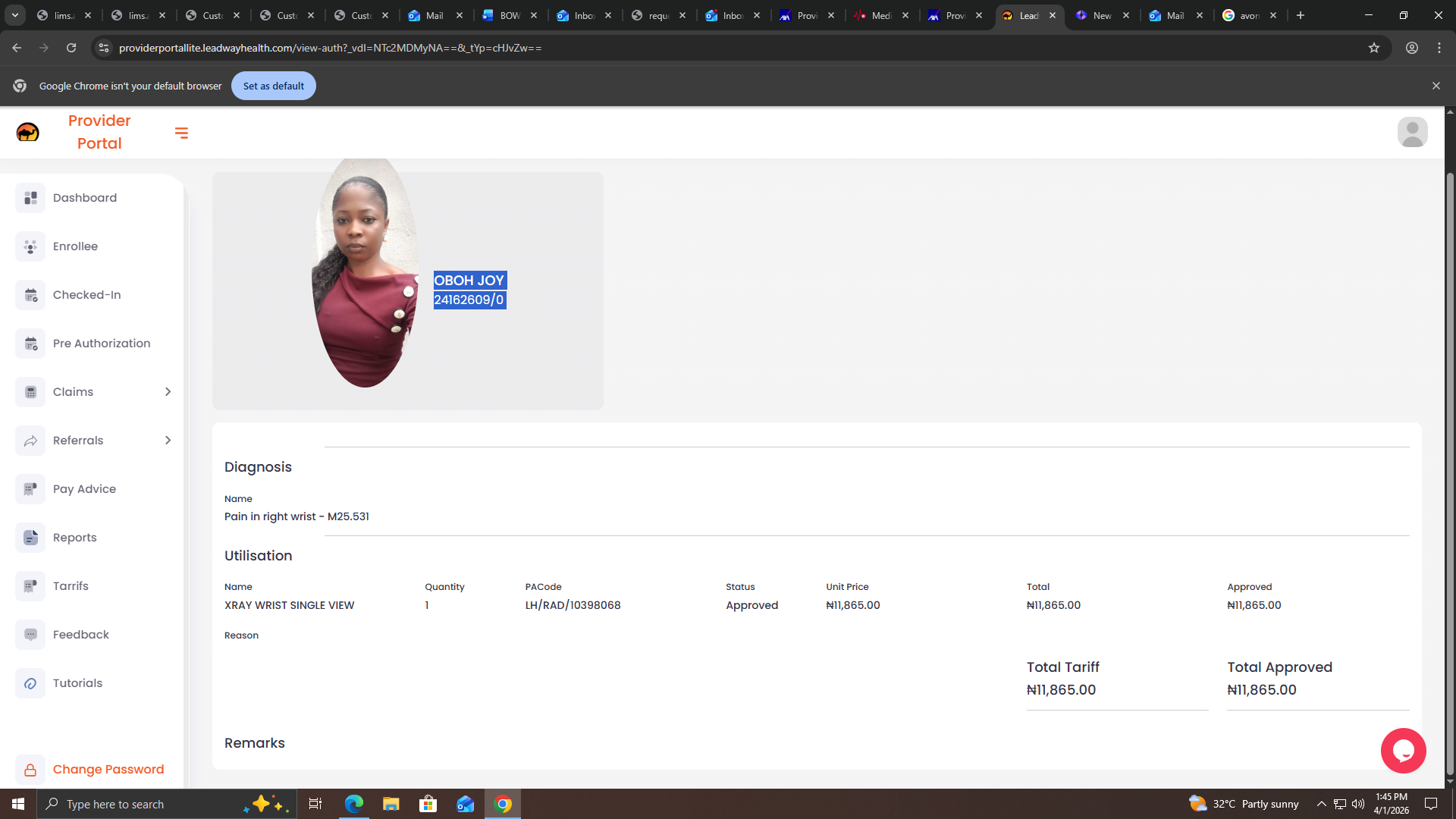The height and width of the screenshot is (819, 1456).
Task: Open the Tarrifs sidebar icon
Action: (x=30, y=586)
